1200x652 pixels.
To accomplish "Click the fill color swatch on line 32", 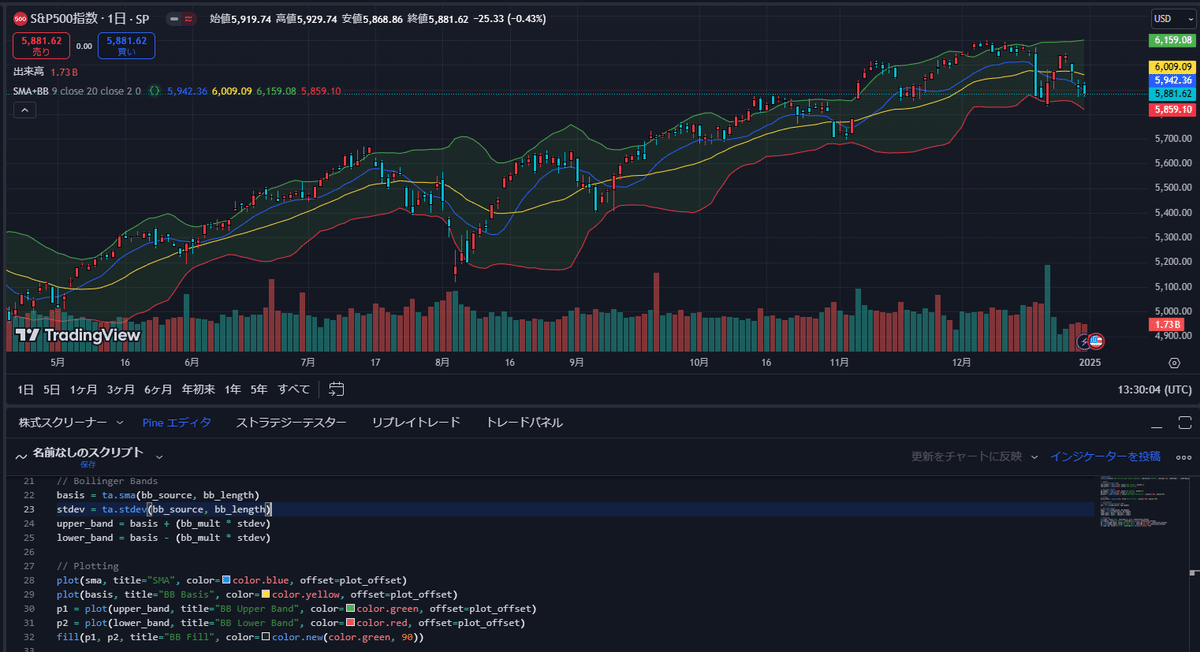I will (x=265, y=637).
